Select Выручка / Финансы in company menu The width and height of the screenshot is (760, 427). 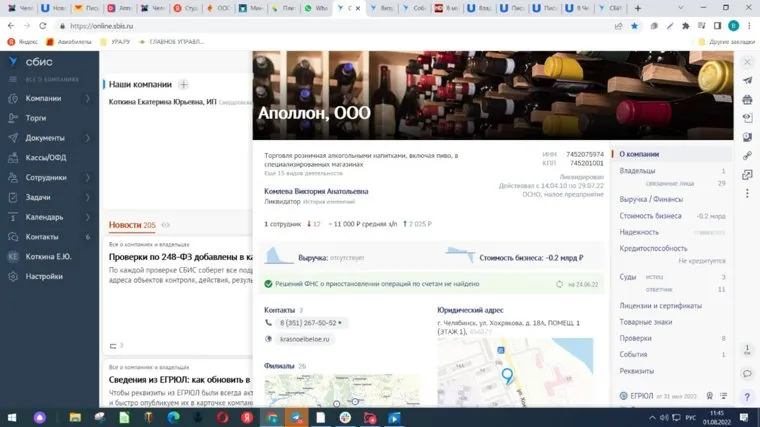[x=652, y=199]
